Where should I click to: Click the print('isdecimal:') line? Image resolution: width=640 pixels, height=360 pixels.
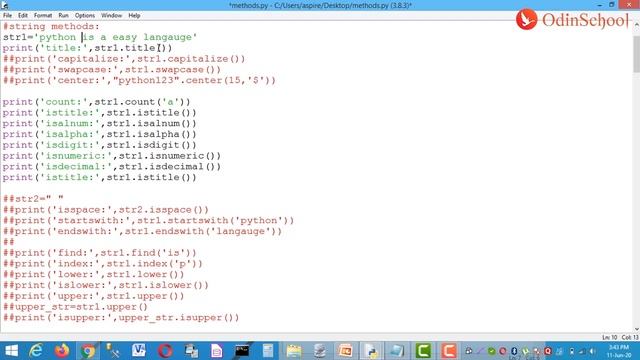(x=112, y=167)
